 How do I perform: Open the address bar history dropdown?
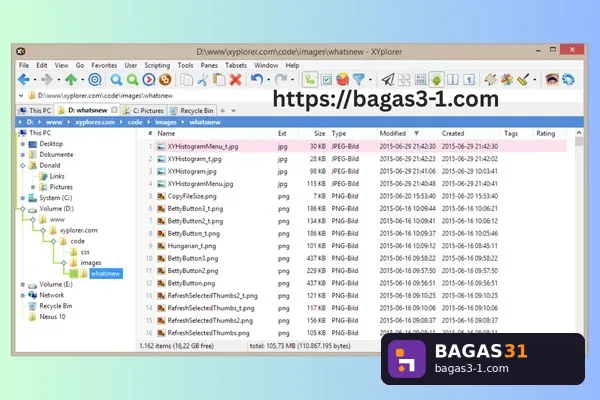tap(21, 95)
